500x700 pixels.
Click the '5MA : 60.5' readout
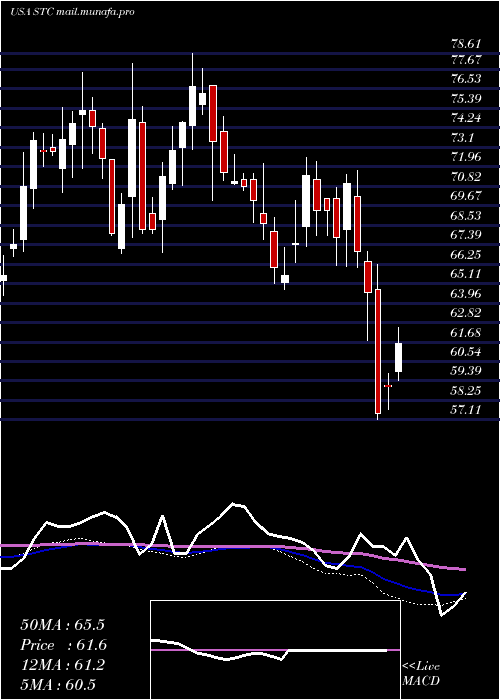click(x=58, y=684)
